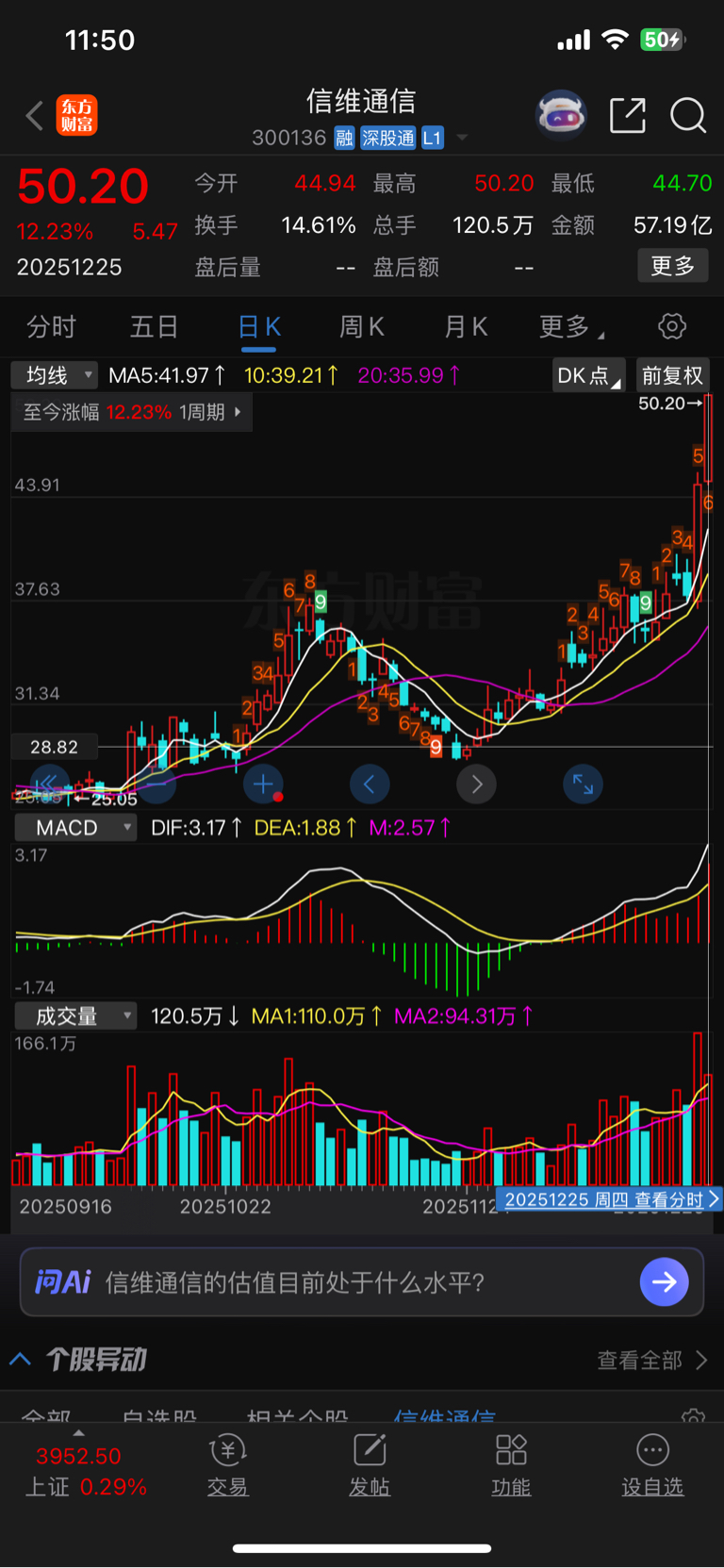Tap the 50.20 current price
Viewport: 724px width, 1568px height.
coord(83,186)
